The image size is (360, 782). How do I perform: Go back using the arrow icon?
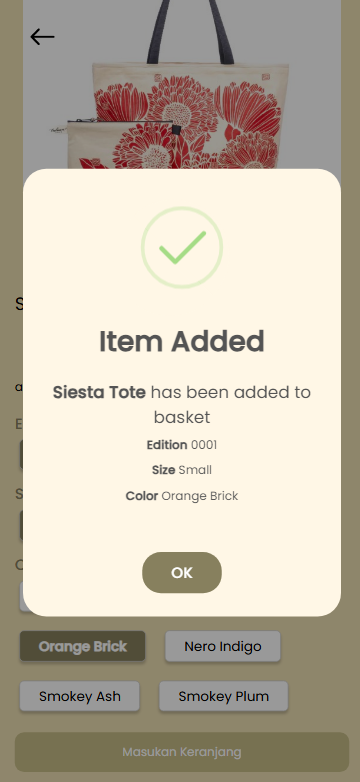click(x=42, y=36)
